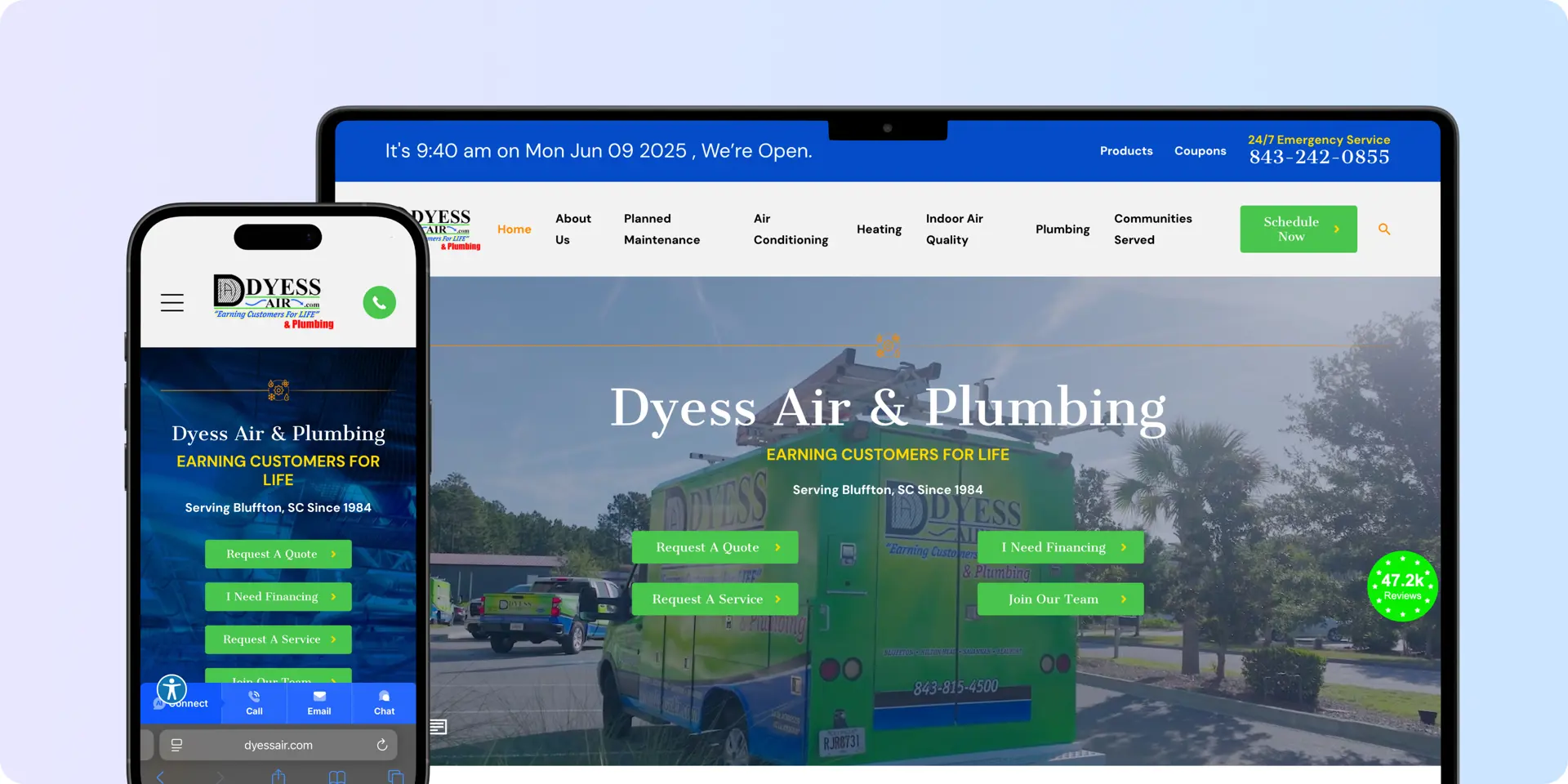This screenshot has width=1568, height=784.
Task: Open the Plumbing dropdown menu
Action: 1062,229
